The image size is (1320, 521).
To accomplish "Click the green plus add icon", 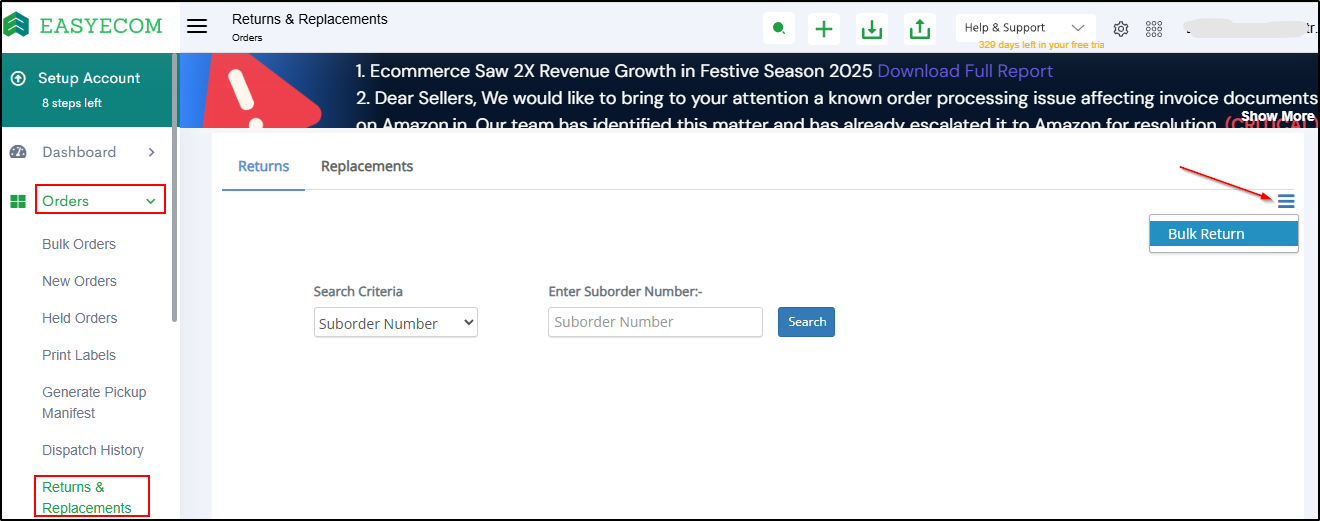I will 824,29.
